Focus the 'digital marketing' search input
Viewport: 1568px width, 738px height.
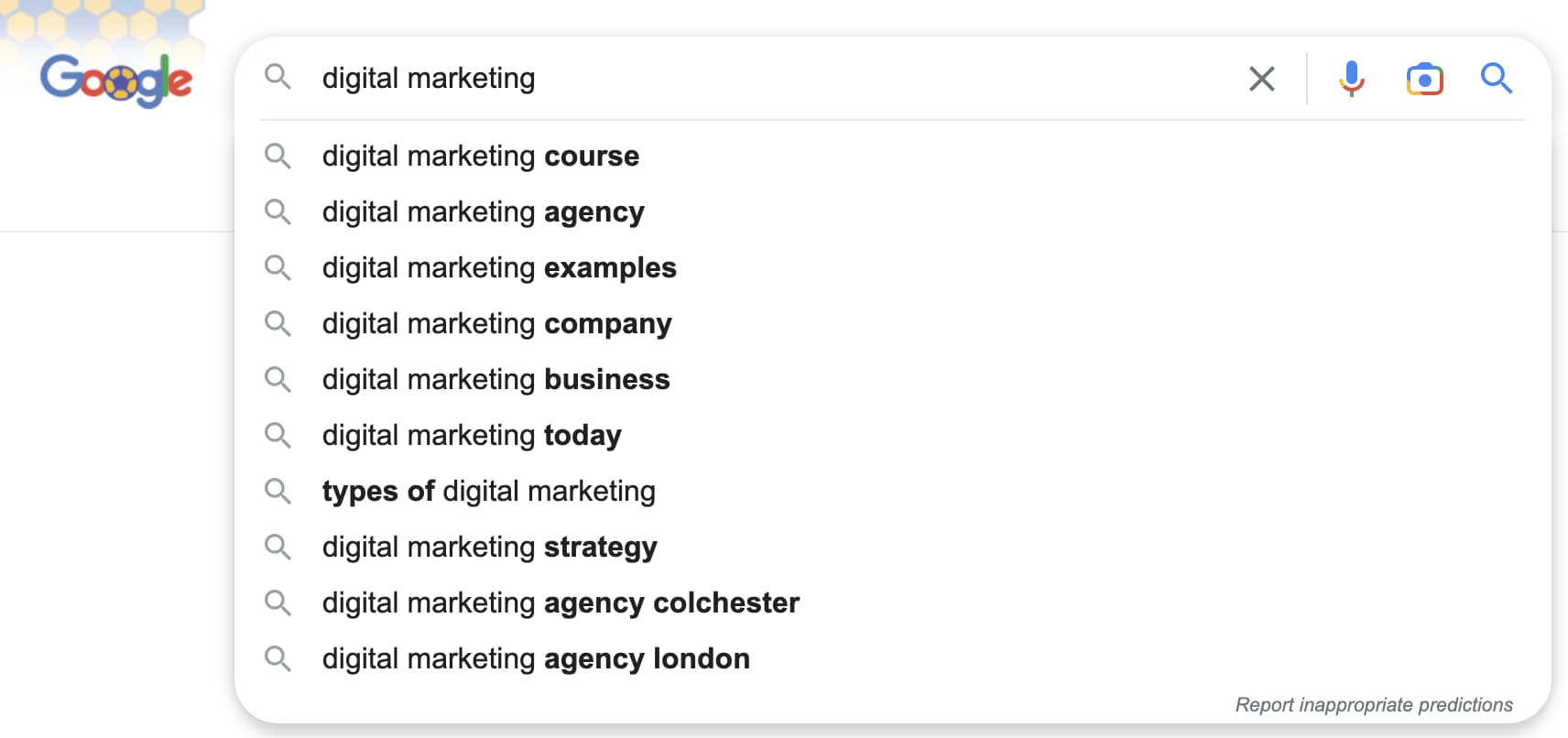coord(733,79)
